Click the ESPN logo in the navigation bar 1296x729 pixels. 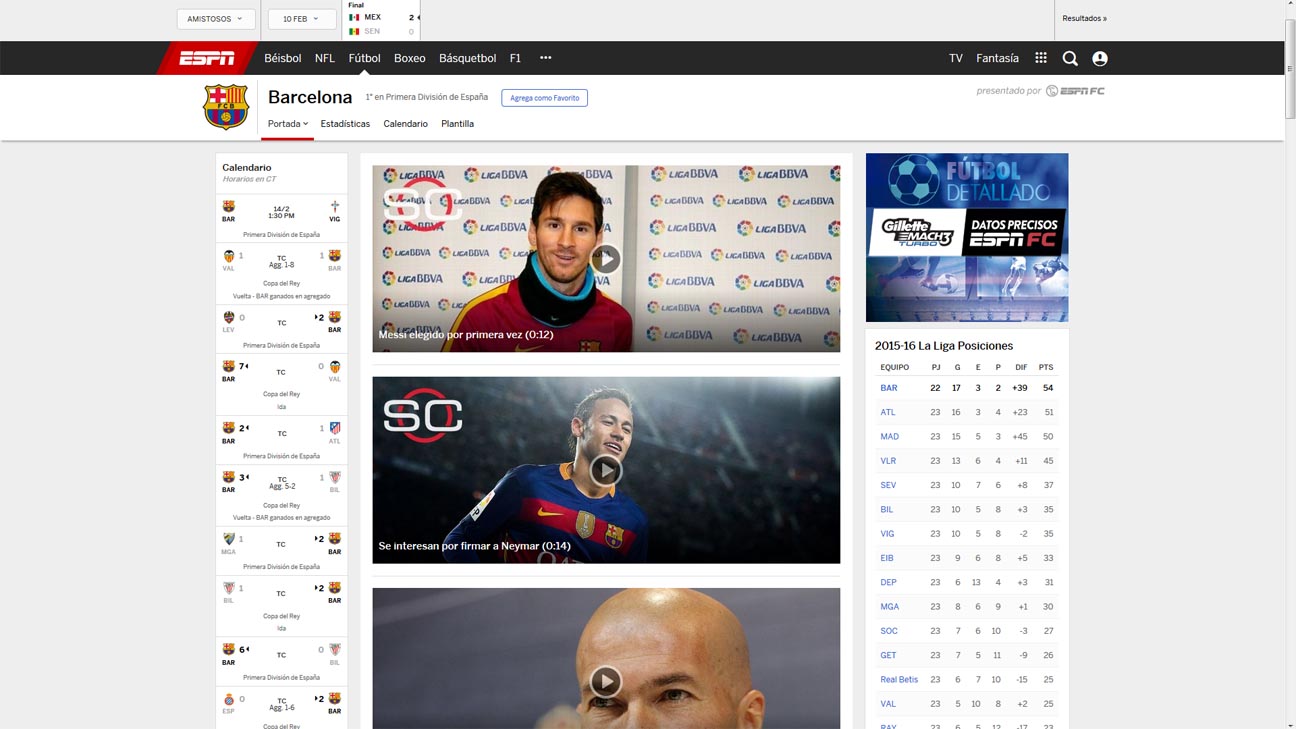[x=206, y=58]
